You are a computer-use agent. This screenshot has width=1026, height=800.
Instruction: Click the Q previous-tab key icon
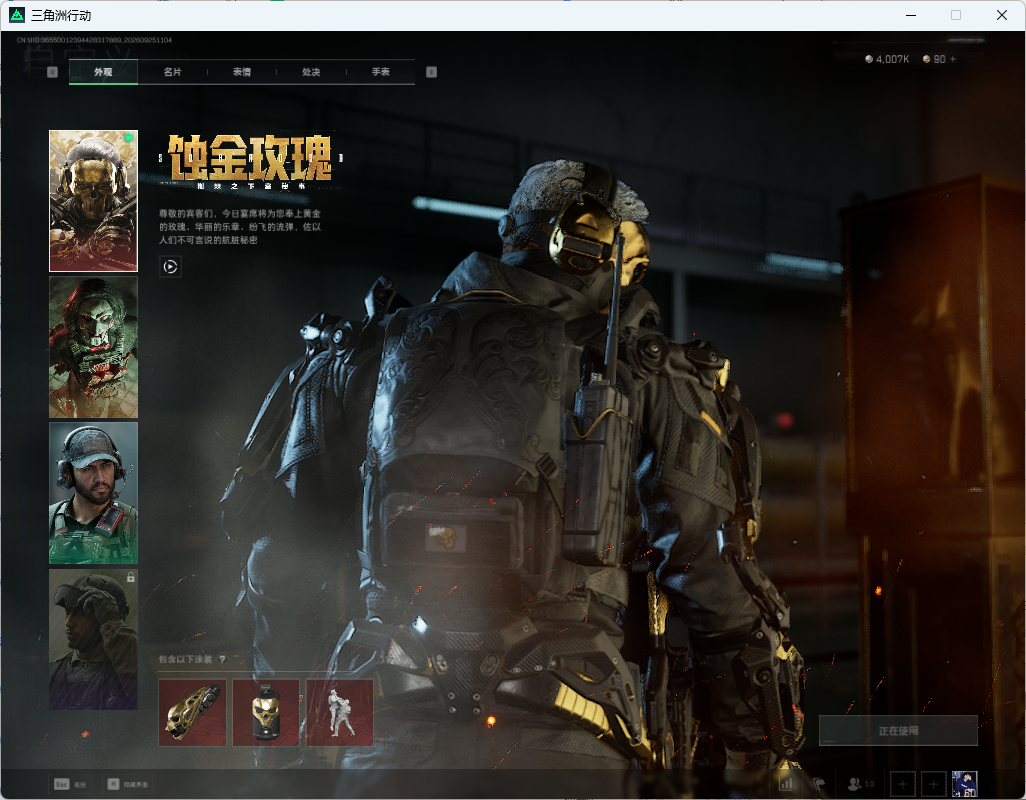click(x=53, y=72)
